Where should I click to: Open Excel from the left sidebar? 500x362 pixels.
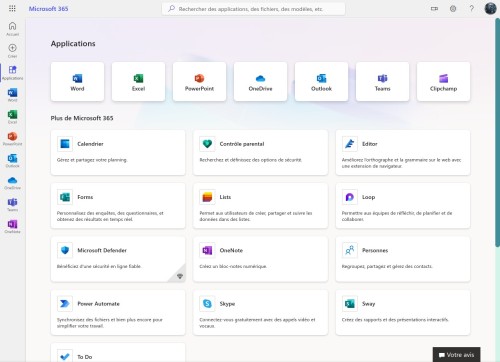tap(12, 117)
